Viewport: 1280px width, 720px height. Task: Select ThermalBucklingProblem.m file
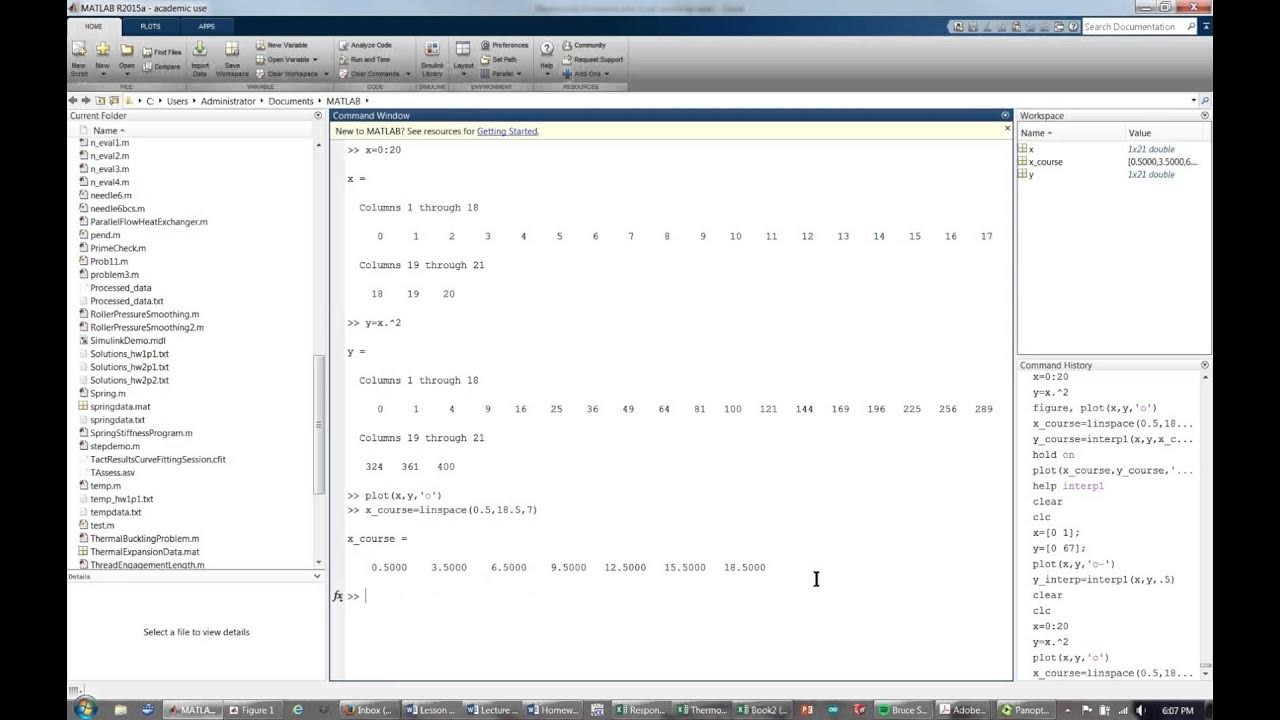click(144, 538)
